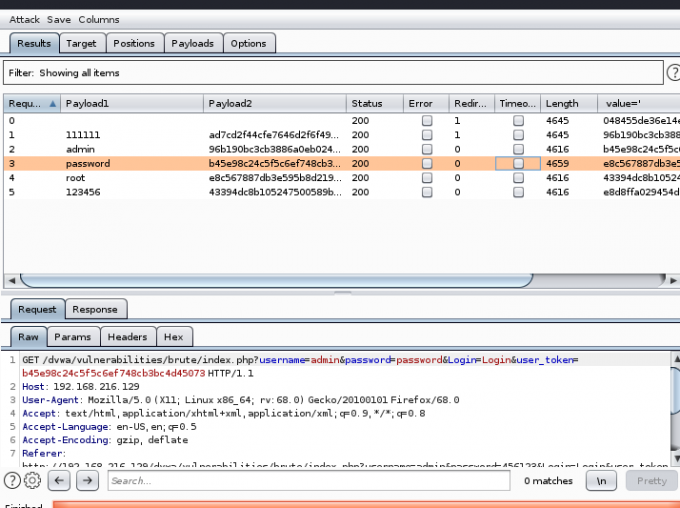Sort by Payload1 column header
This screenshot has width=680, height=508.
click(x=132, y=104)
